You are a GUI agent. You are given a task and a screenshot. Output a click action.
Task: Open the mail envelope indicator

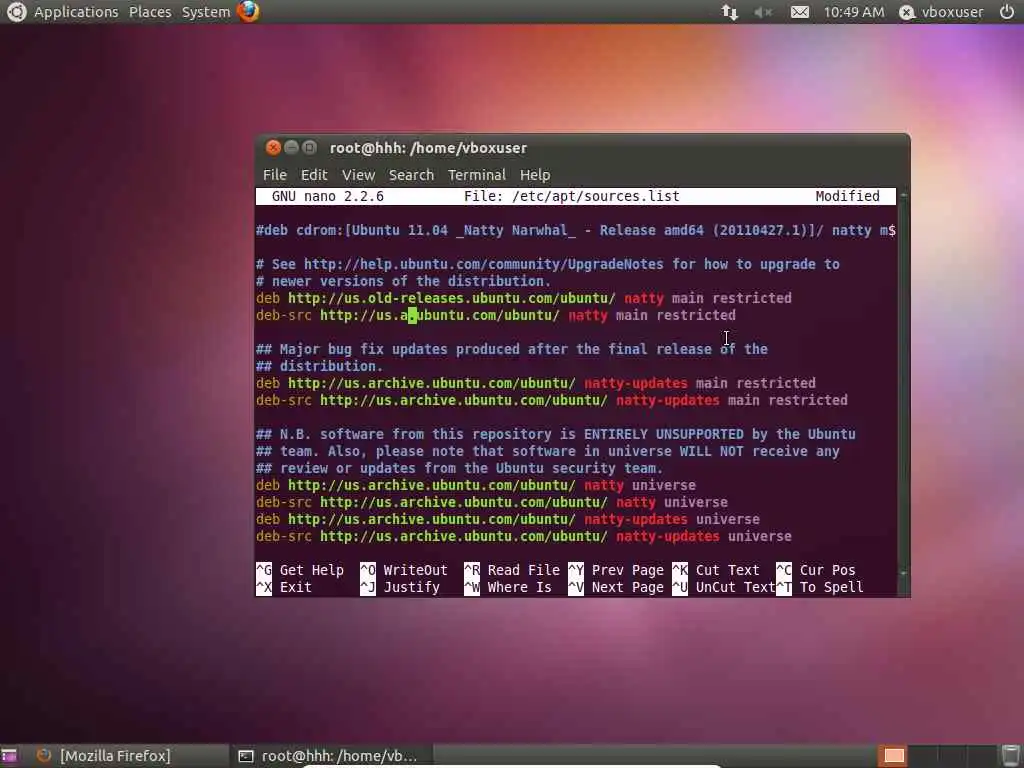point(799,12)
